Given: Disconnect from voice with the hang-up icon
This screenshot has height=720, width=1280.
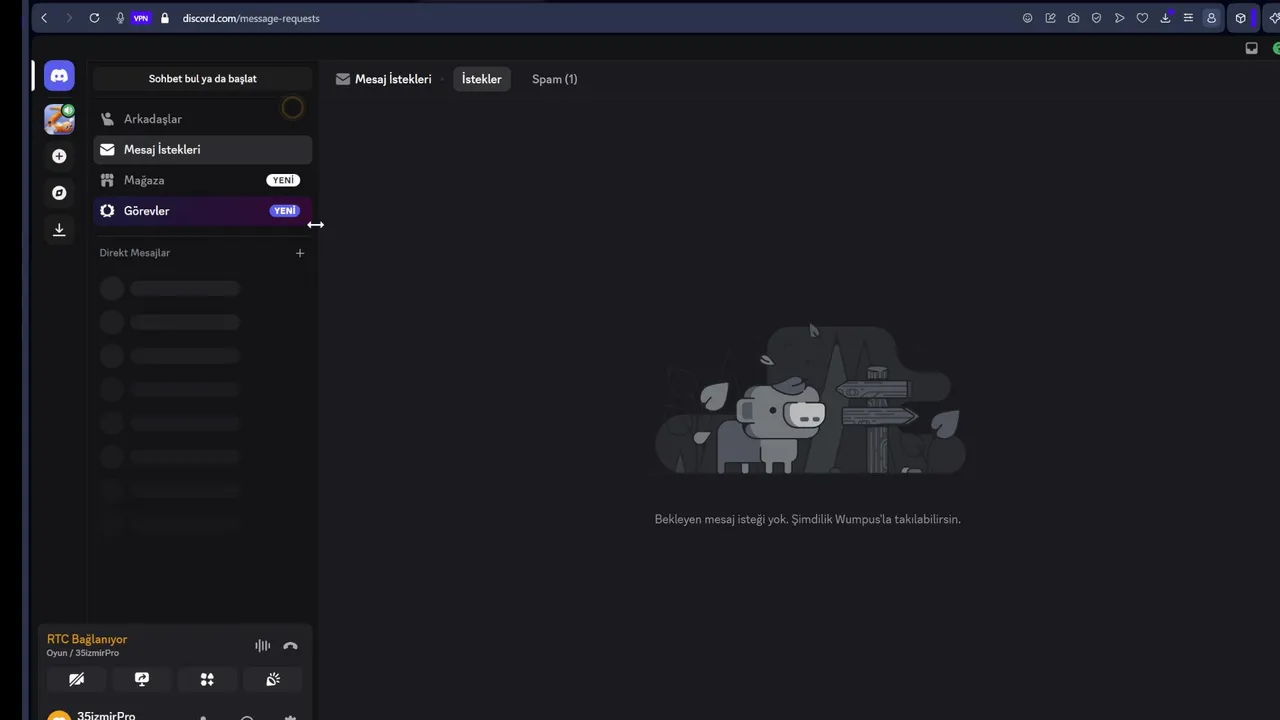Looking at the screenshot, I should tap(290, 646).
